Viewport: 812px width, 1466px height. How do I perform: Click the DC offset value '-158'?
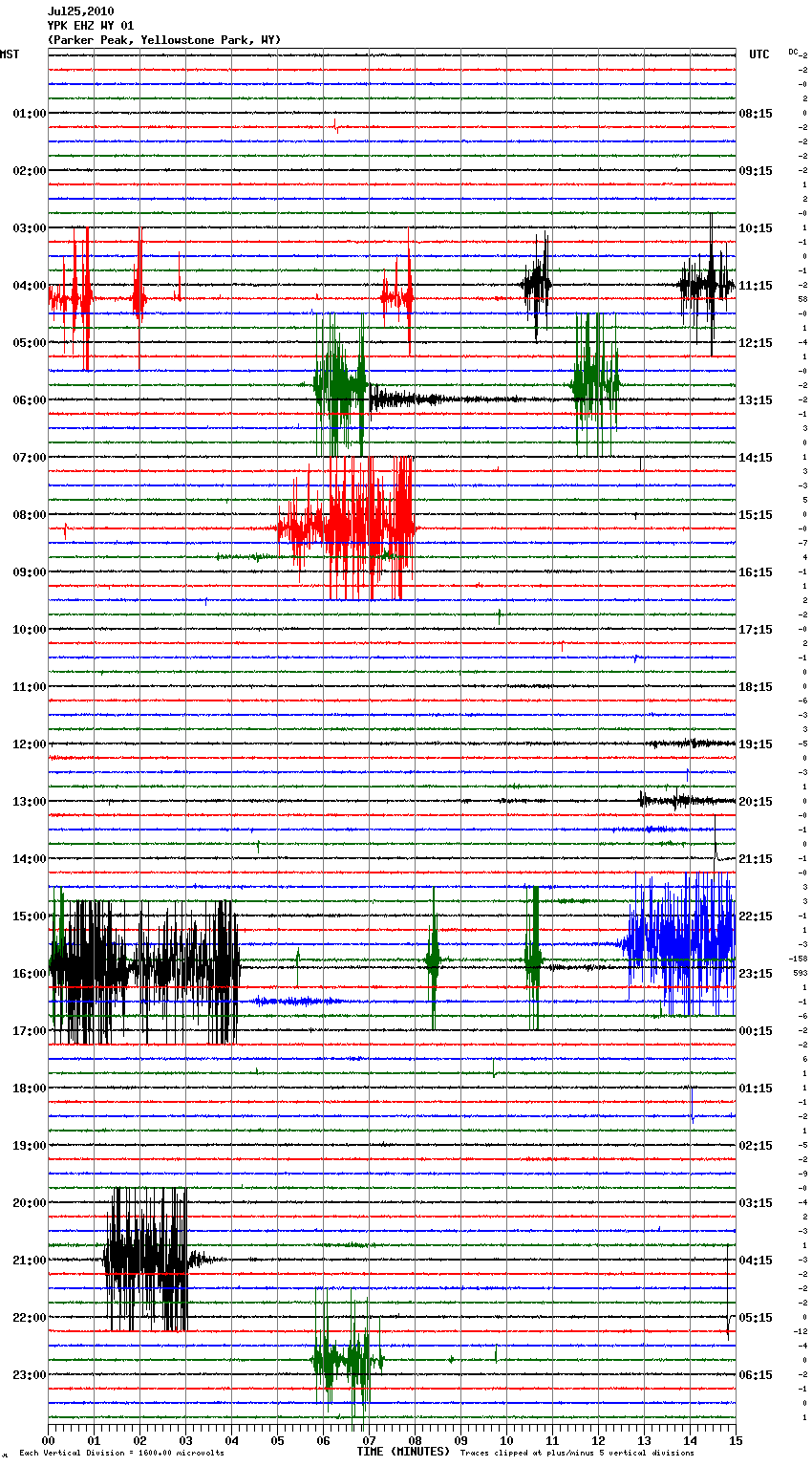click(799, 959)
